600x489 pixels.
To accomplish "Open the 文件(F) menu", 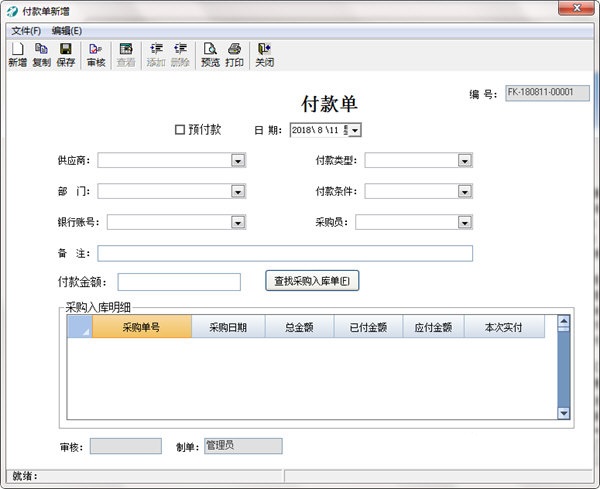I will [25, 31].
